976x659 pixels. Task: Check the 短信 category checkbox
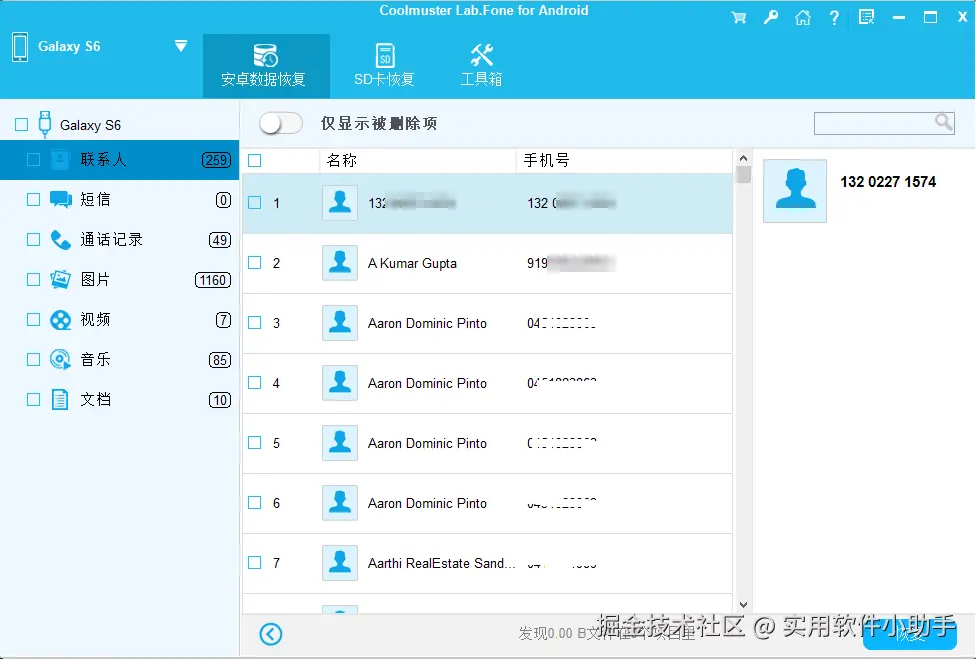coord(34,200)
